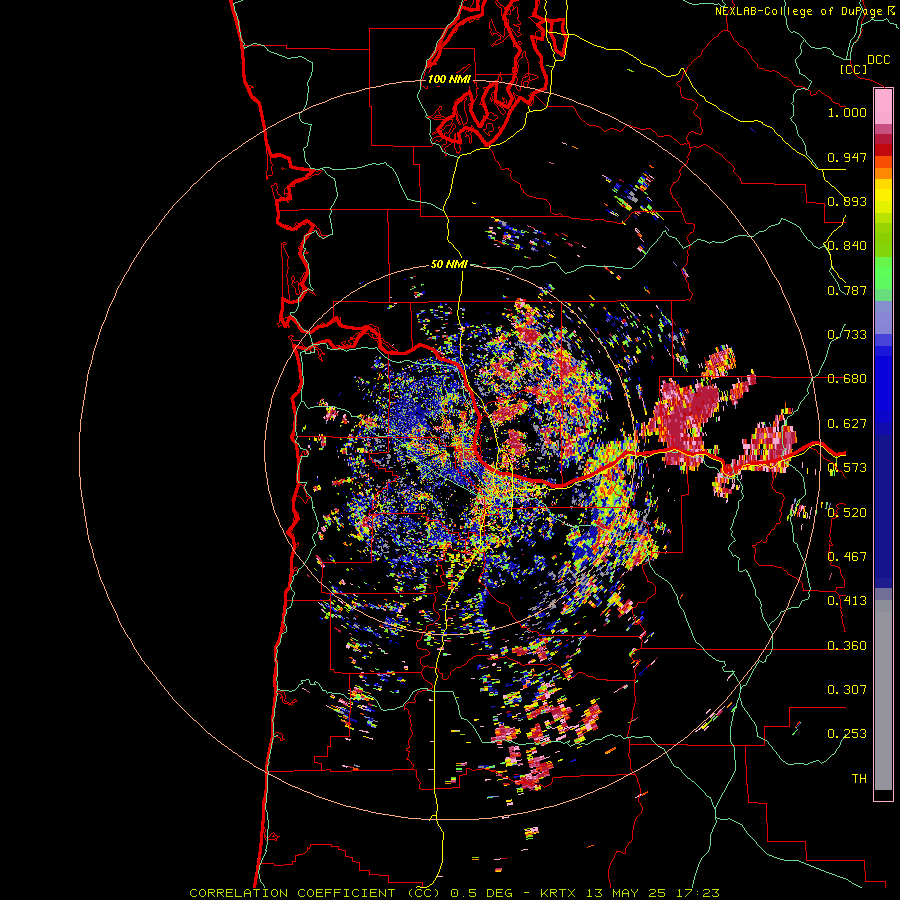The width and height of the screenshot is (900, 900).
Task: Click the NEXLAB-College of DuPage credit text
Action: (x=804, y=11)
